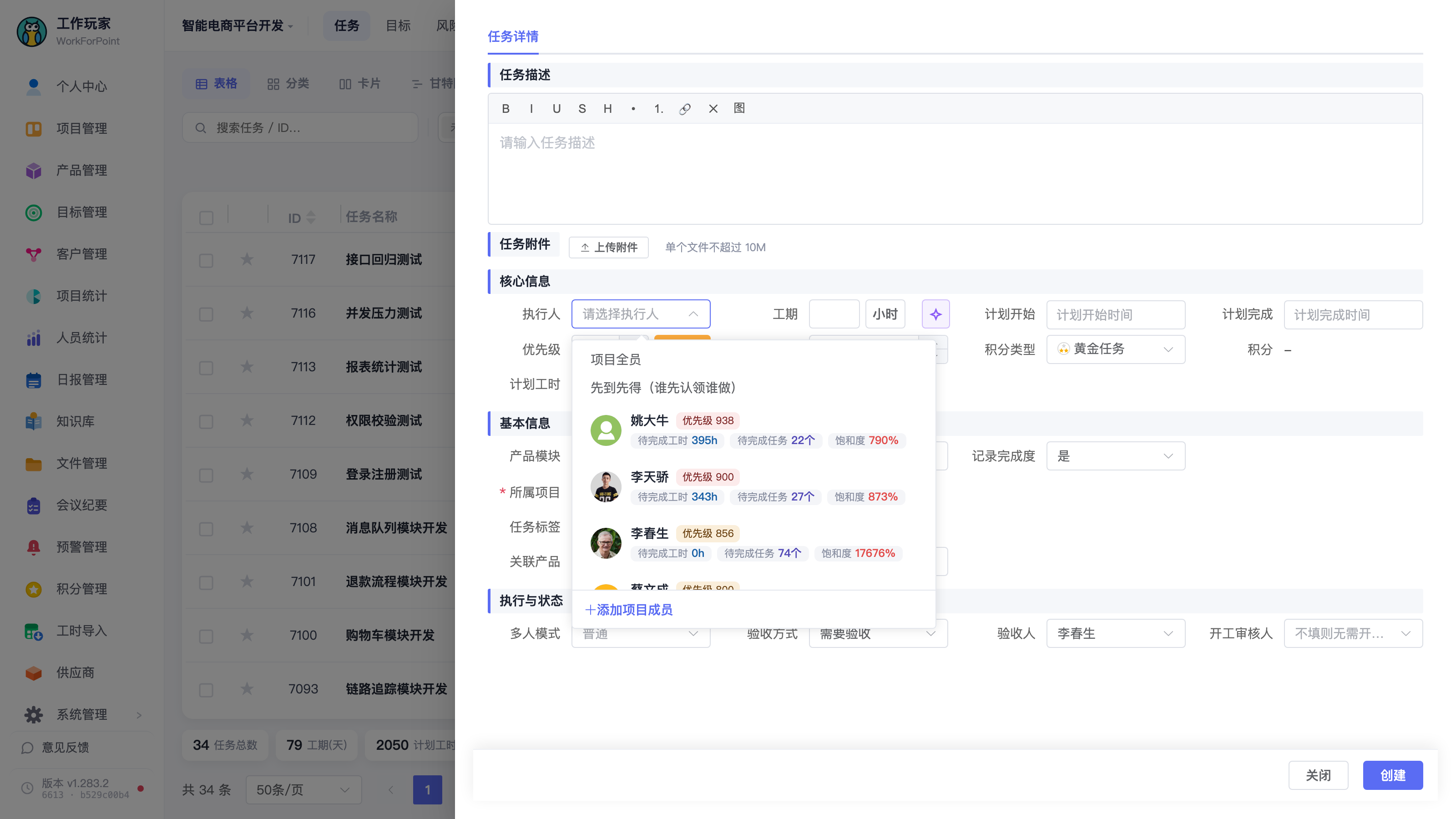Clear formatting with X toolbar icon
The height and width of the screenshot is (819, 1456).
713,109
